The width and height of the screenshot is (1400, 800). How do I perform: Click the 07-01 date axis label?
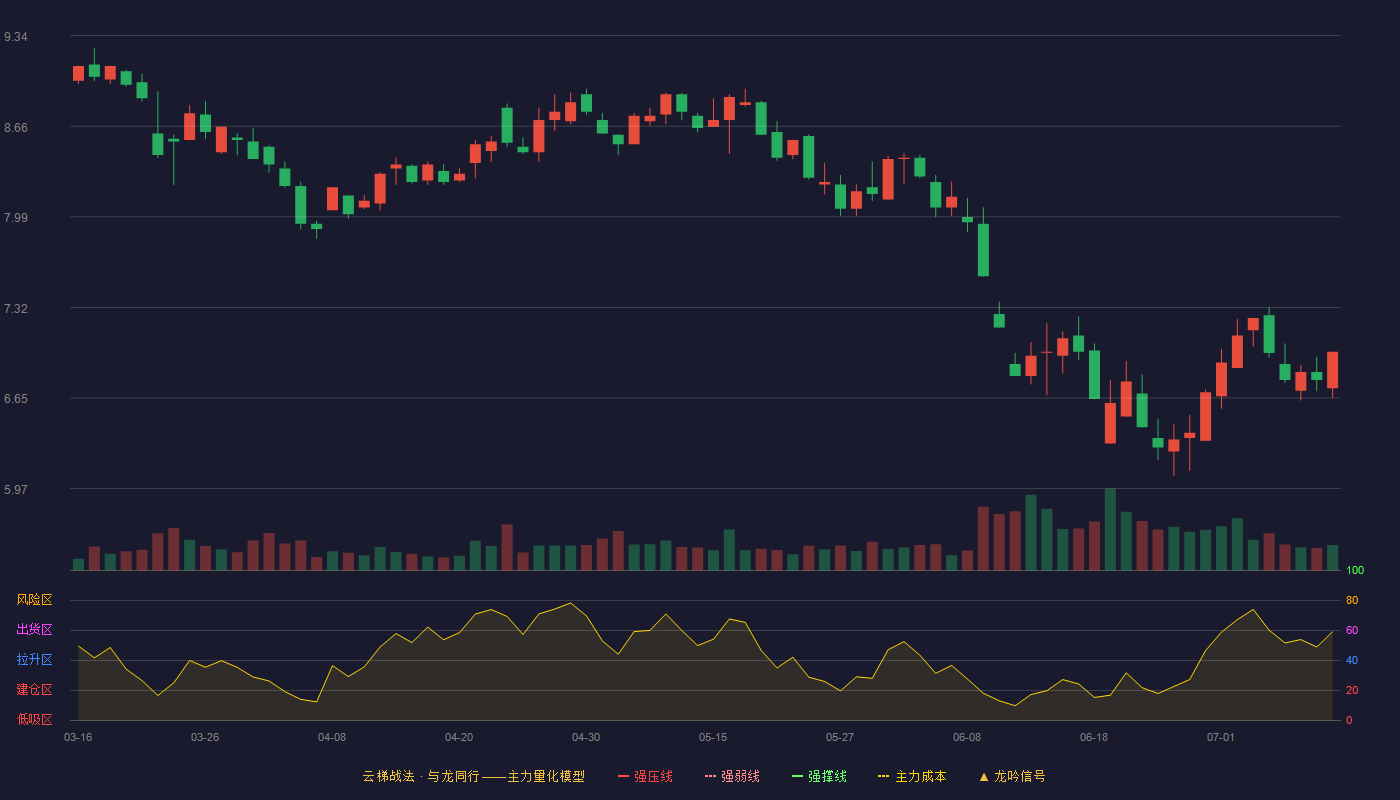coord(1221,737)
